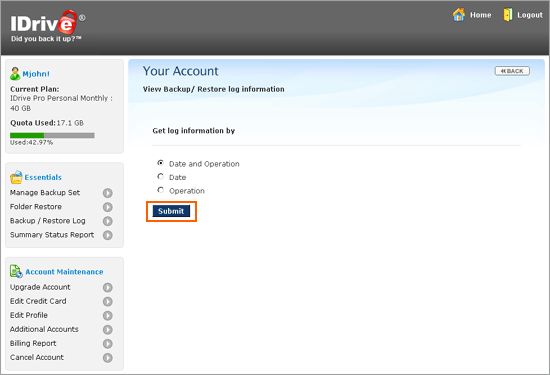Click arrow icon next to Edit Credit Card
The height and width of the screenshot is (375, 550).
[108, 301]
